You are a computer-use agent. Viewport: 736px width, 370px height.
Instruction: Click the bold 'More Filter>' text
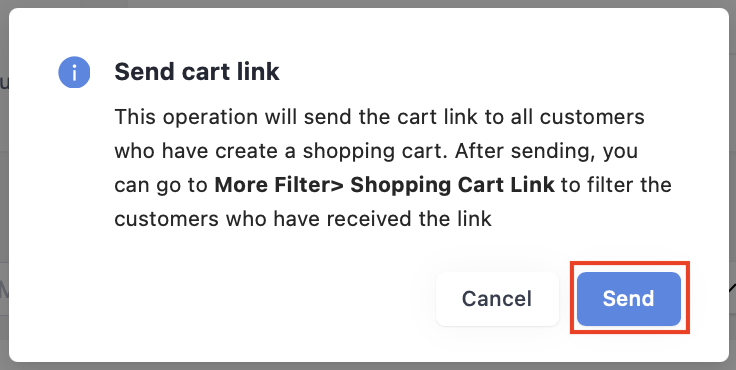click(279, 185)
